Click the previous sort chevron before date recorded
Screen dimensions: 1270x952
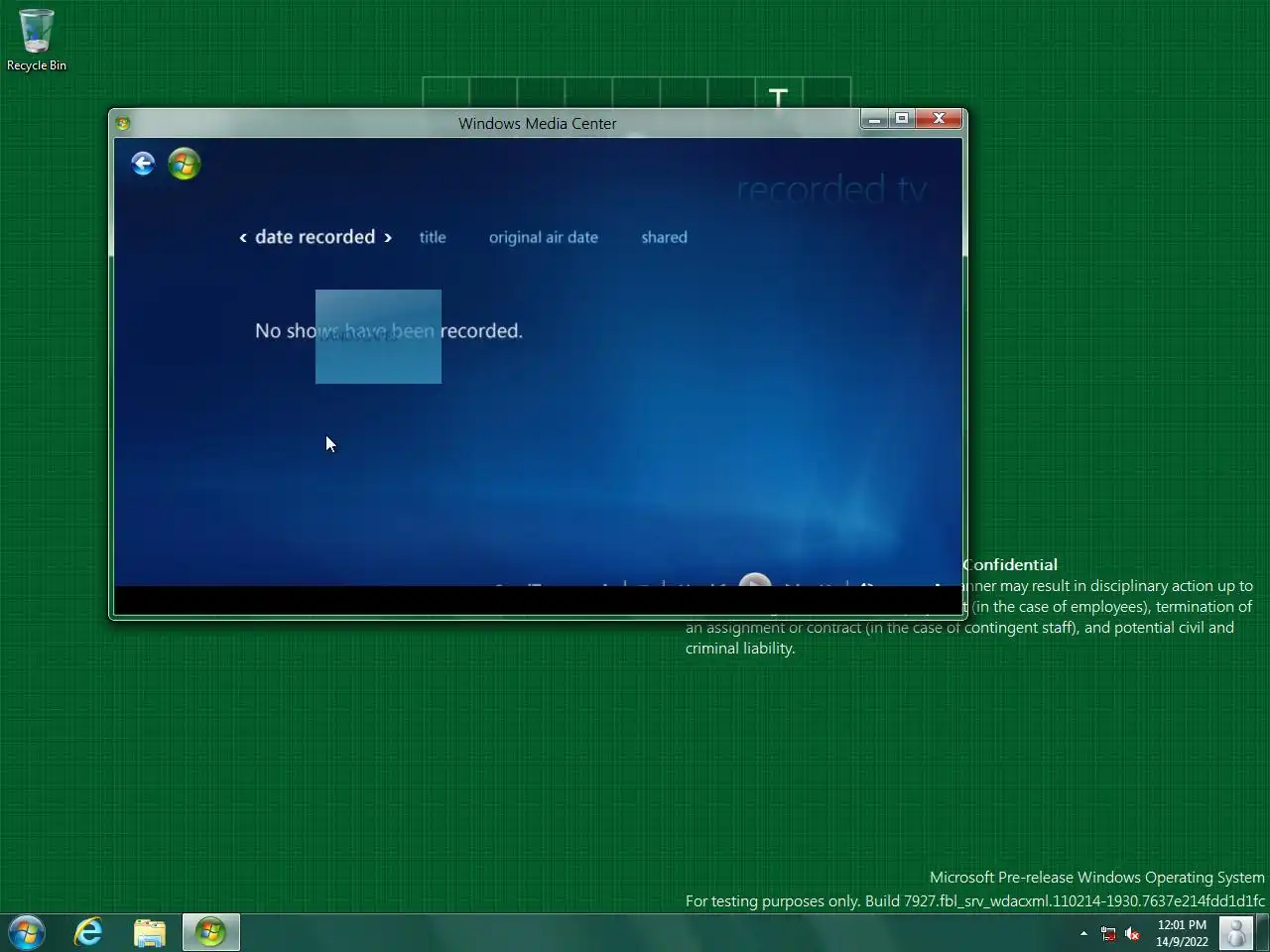tap(242, 238)
